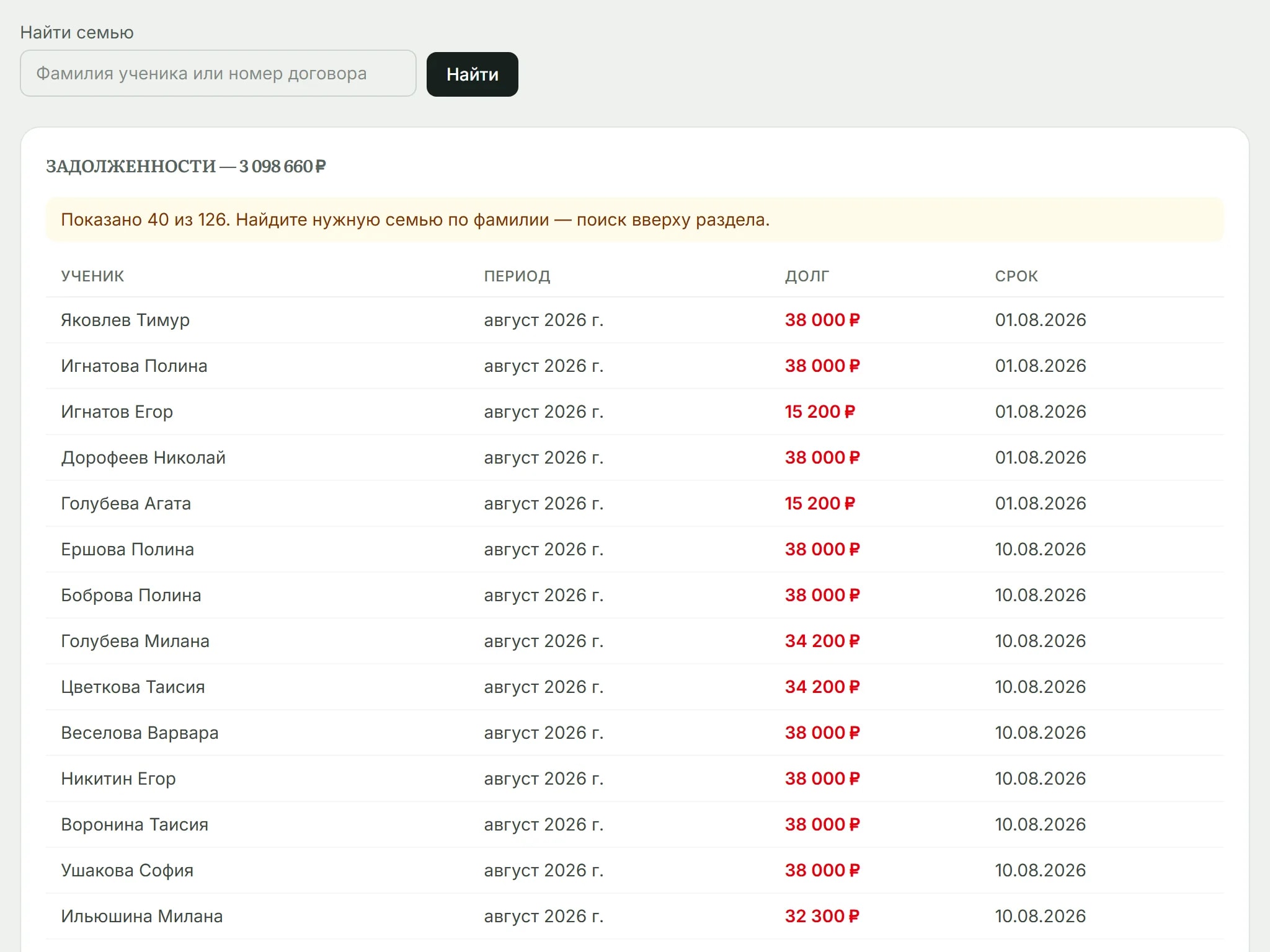Click on Дорофеев Николай name

pyautogui.click(x=143, y=457)
